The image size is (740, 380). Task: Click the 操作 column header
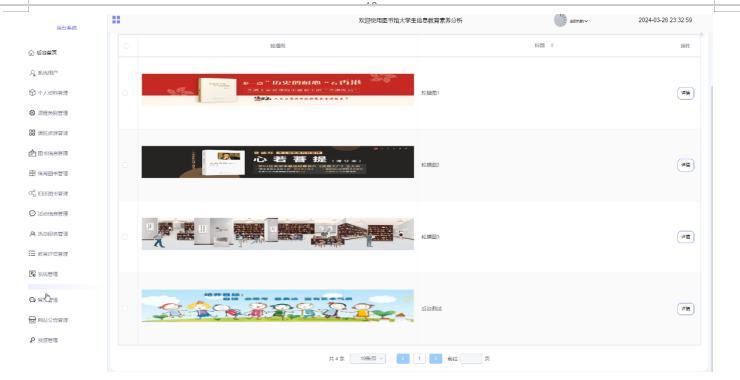(x=685, y=46)
